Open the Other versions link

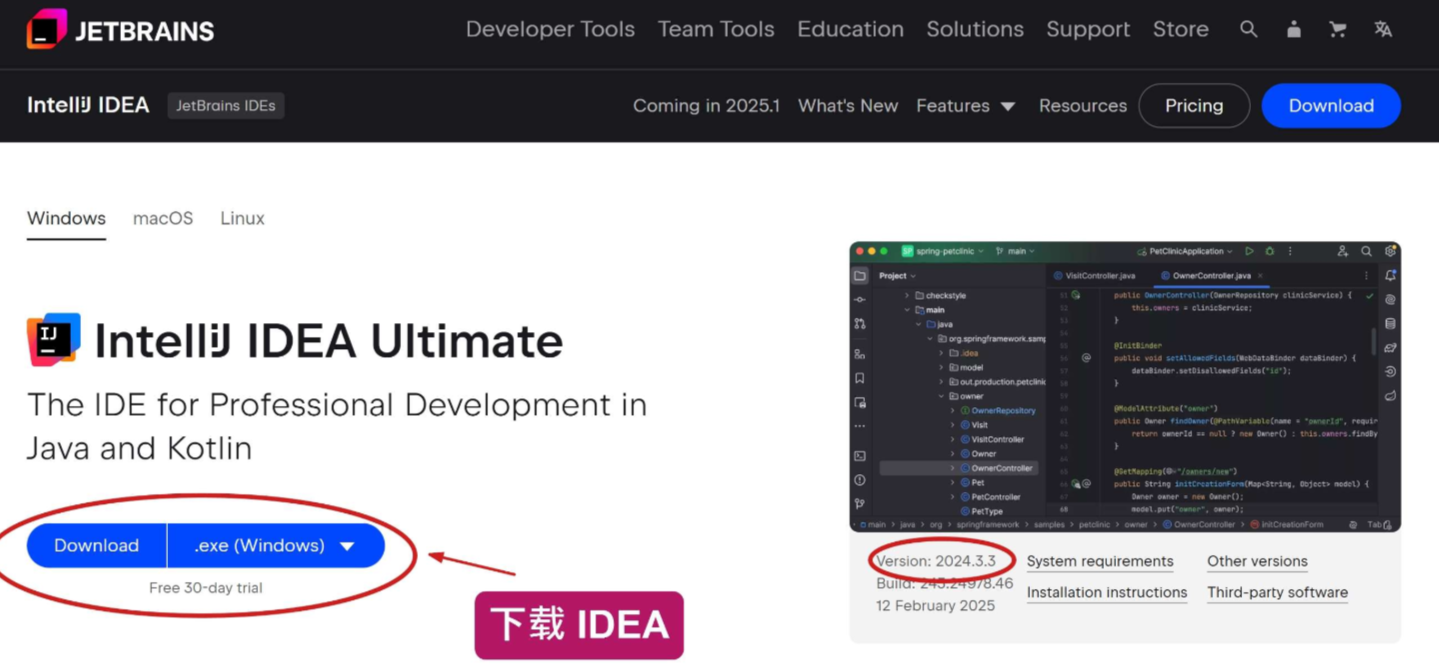point(1257,561)
